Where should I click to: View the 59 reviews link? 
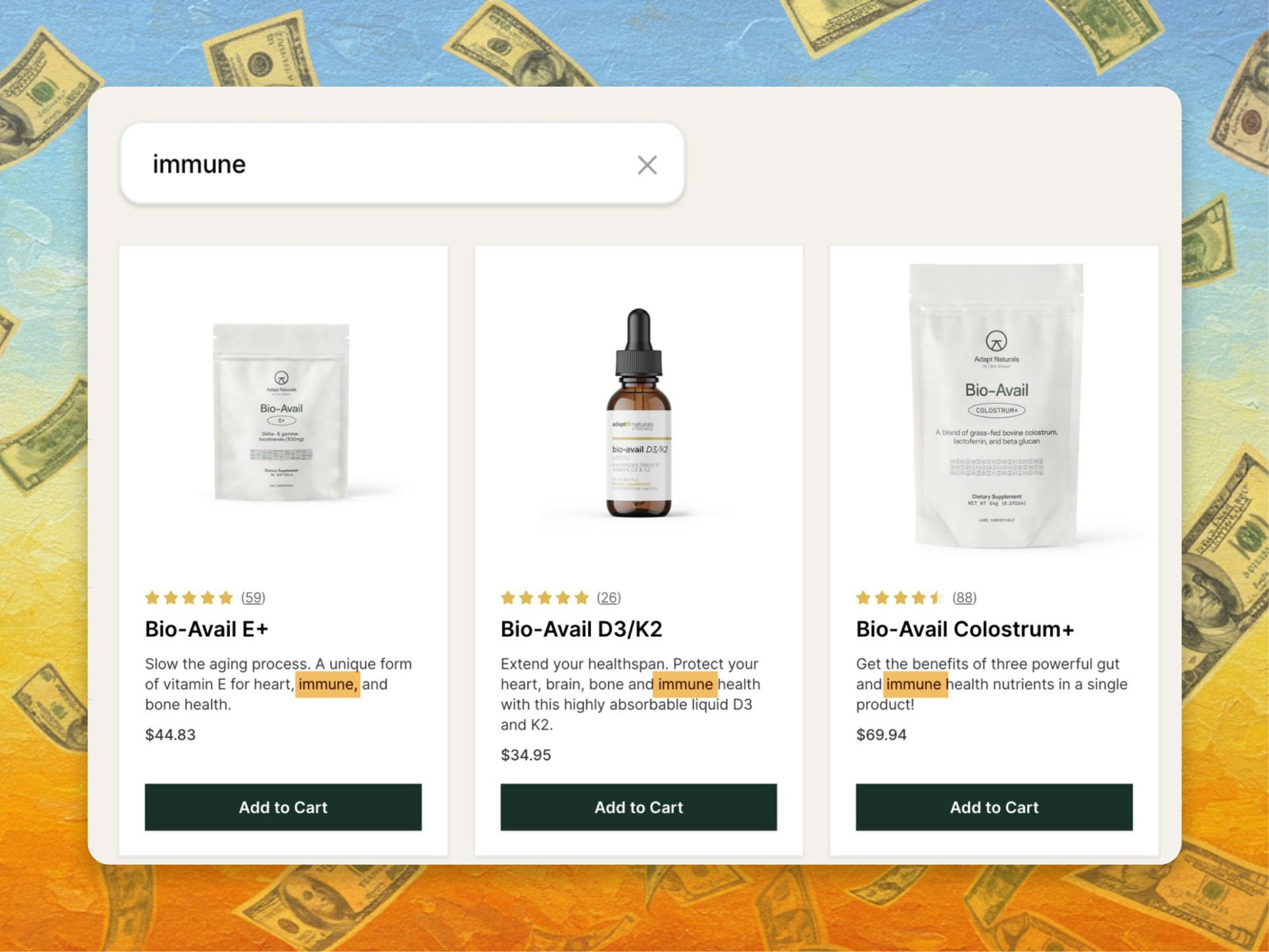(x=253, y=597)
